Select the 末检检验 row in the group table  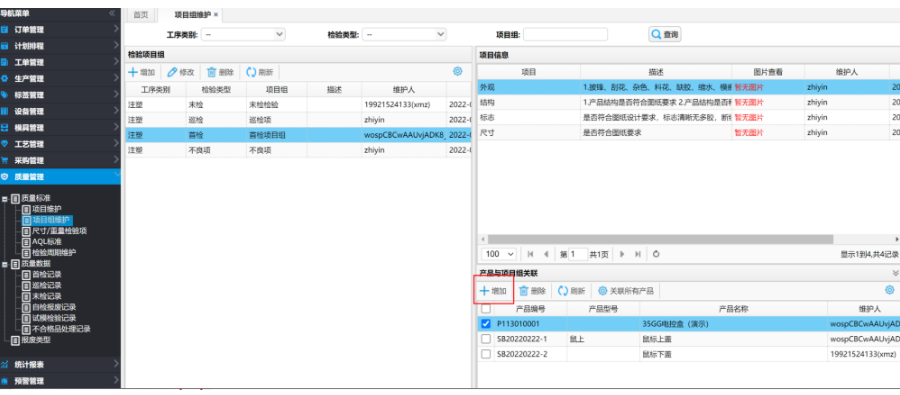tap(298, 104)
